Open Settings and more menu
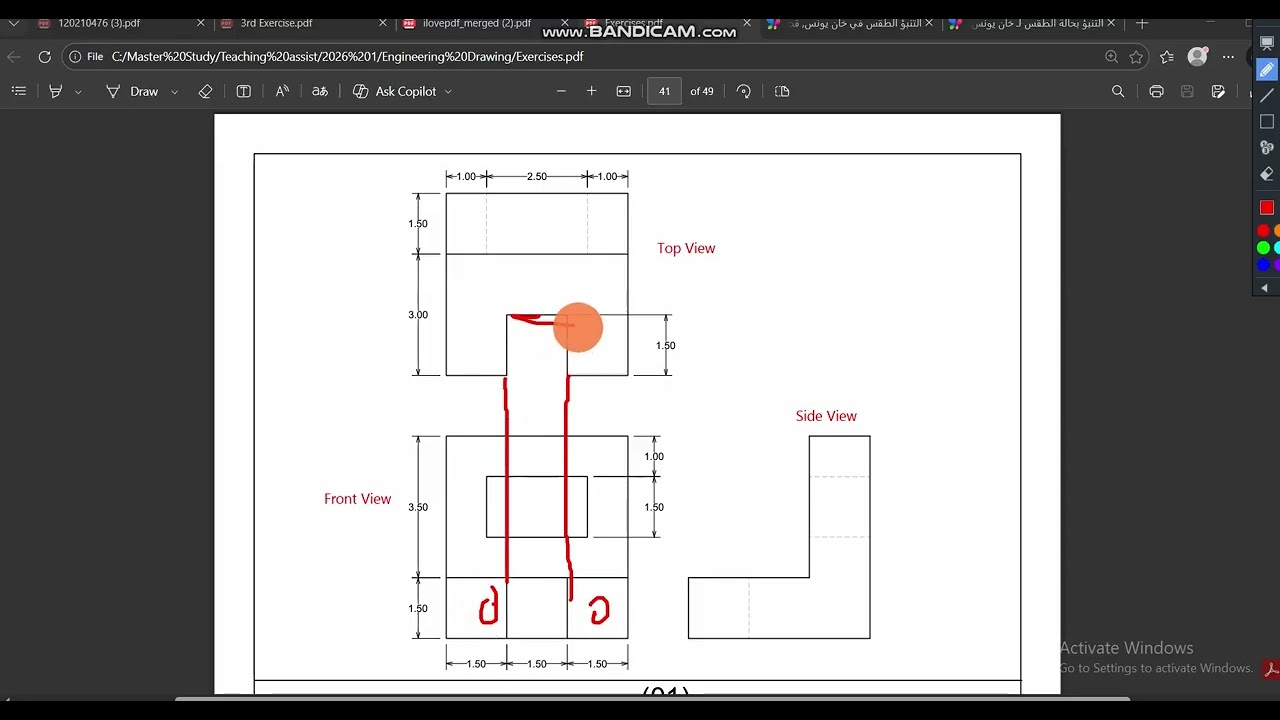Viewport: 1280px width, 720px height. click(x=1228, y=57)
